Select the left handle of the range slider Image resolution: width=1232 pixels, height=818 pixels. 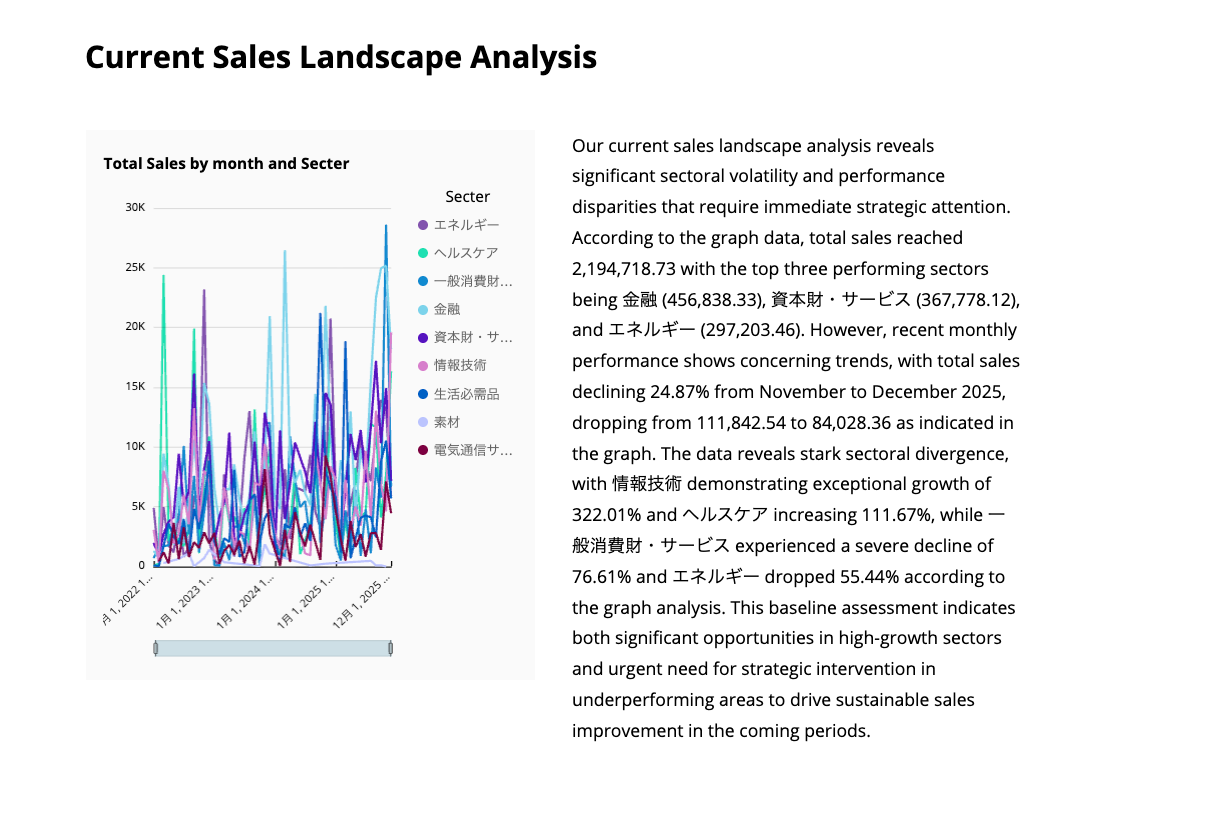[x=157, y=647]
